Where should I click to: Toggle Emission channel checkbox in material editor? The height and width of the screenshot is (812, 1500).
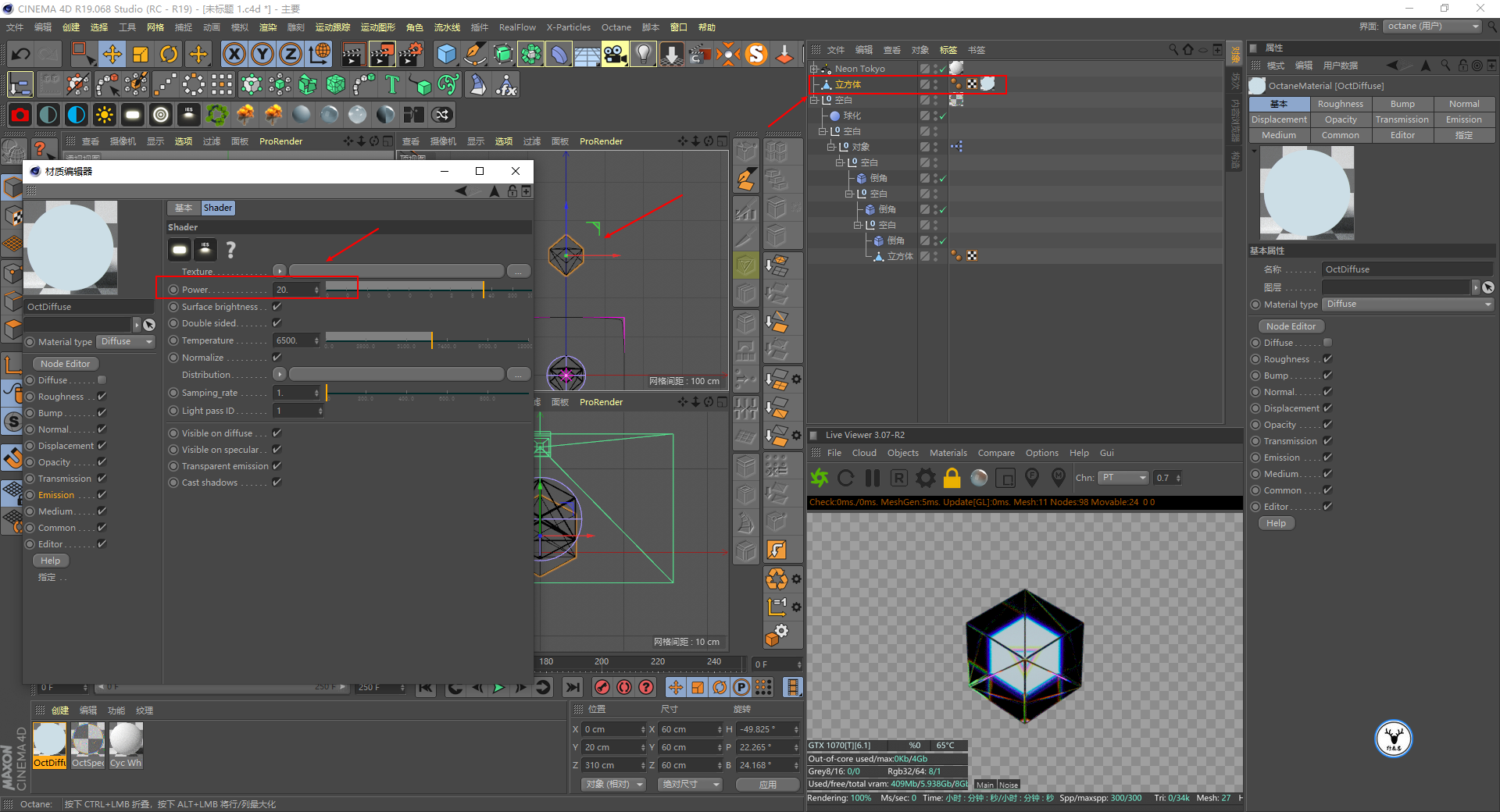point(102,495)
